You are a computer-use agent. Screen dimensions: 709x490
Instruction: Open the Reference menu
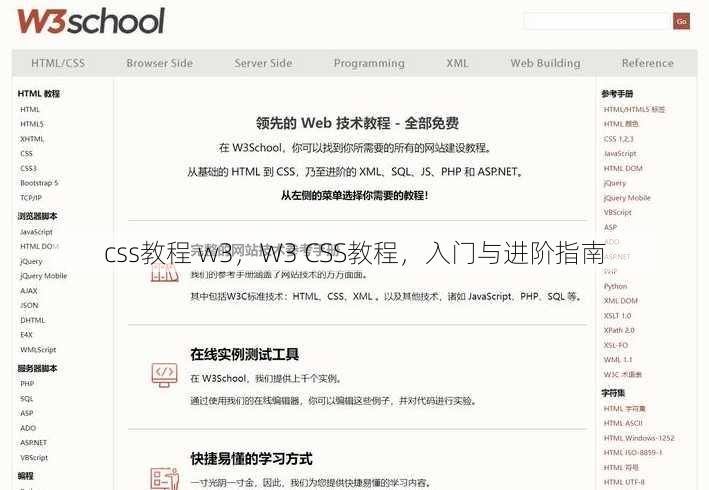click(648, 63)
